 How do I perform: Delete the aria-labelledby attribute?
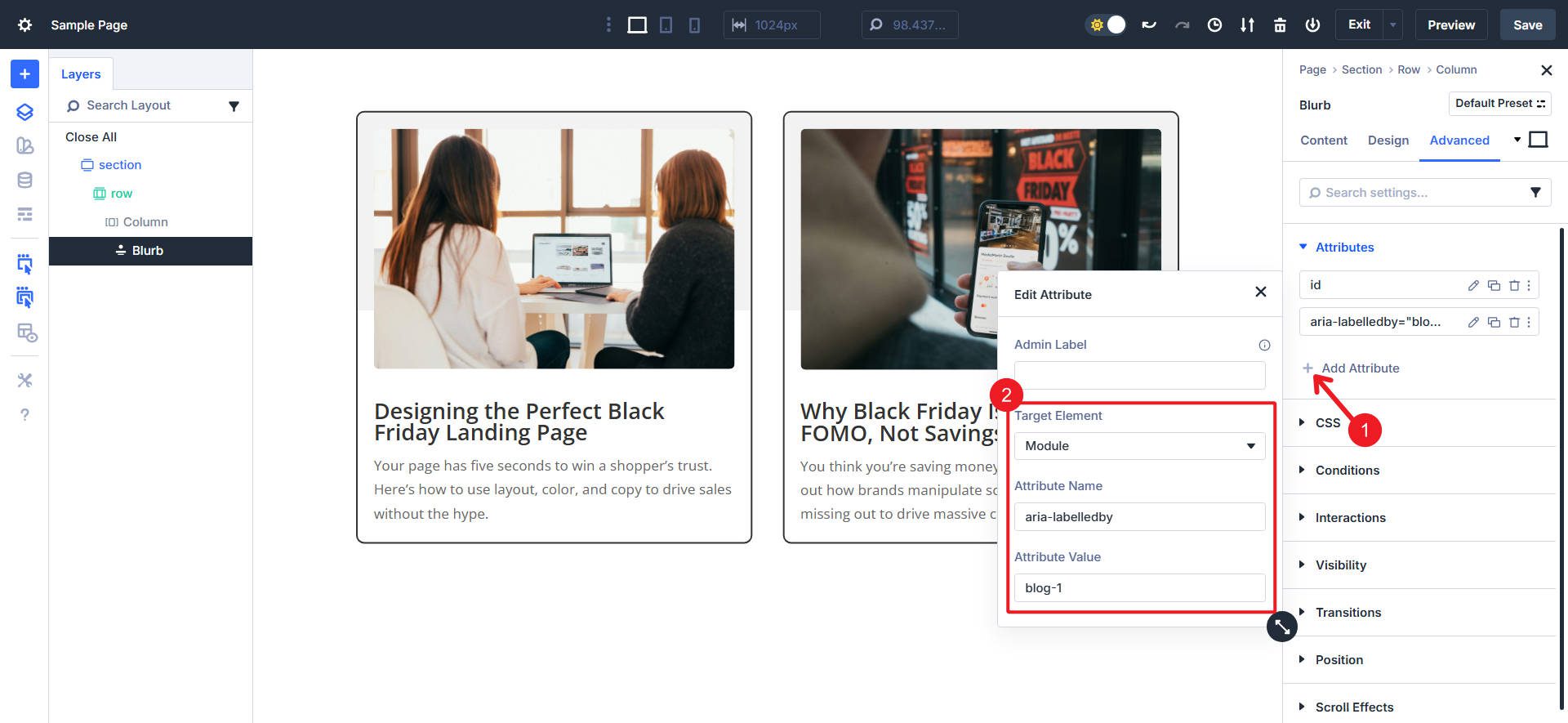1514,322
